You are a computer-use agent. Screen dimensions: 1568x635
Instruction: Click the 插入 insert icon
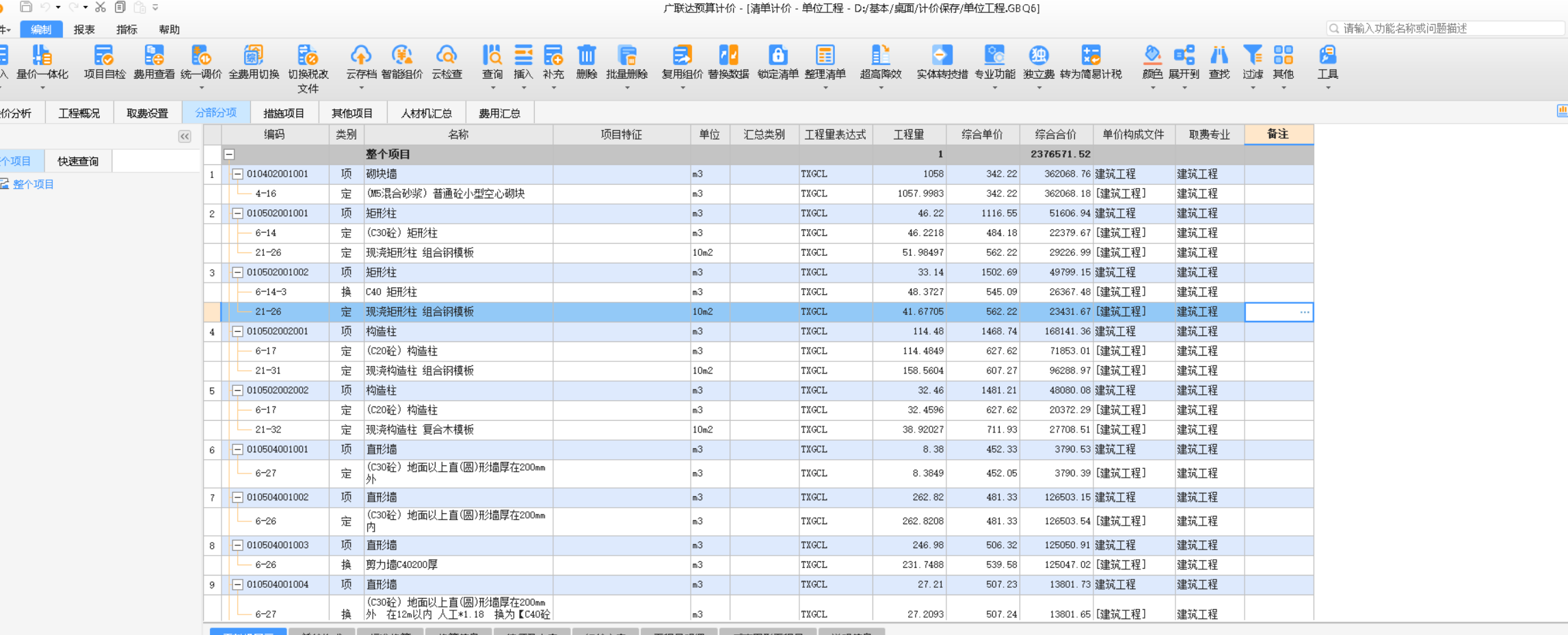pyautogui.click(x=523, y=55)
